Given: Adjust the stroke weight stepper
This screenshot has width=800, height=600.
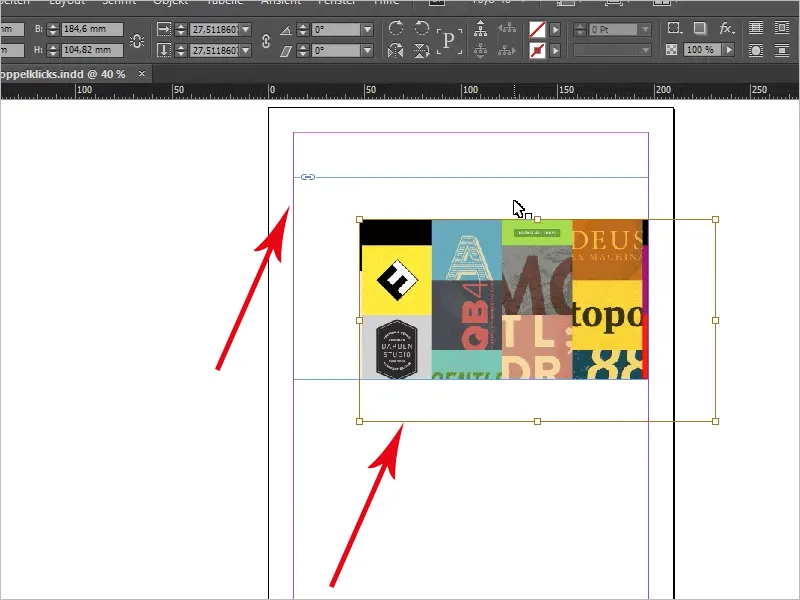Looking at the screenshot, I should point(580,30).
